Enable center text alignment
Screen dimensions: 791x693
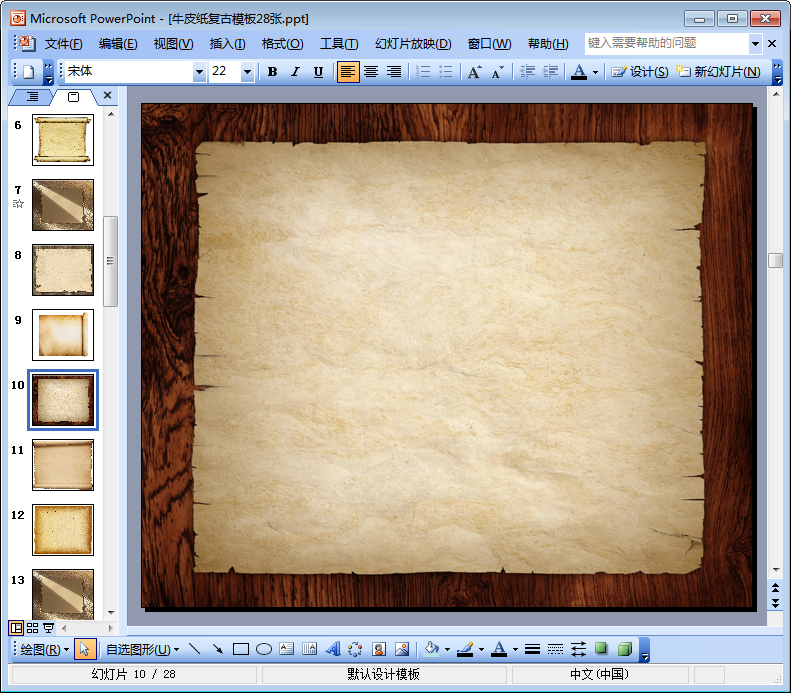click(371, 72)
